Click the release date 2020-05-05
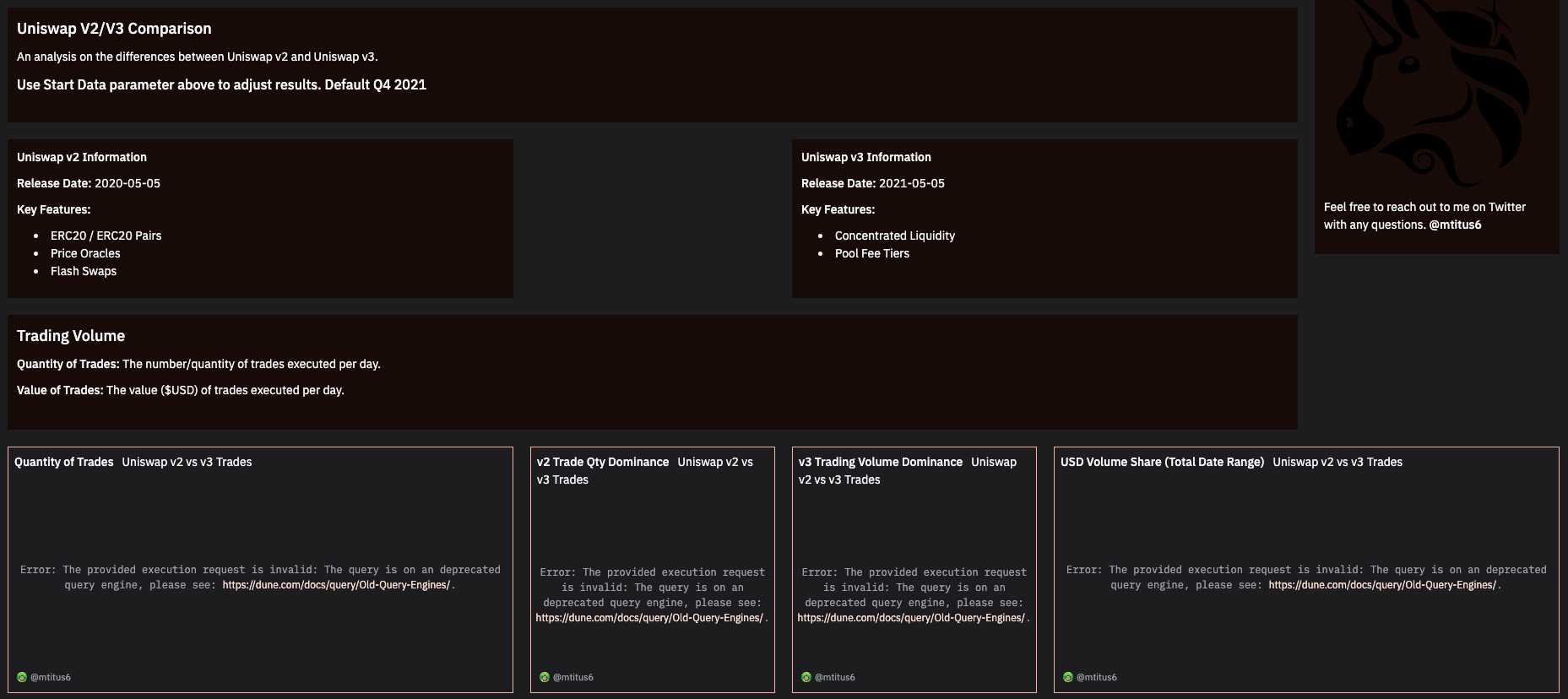This screenshot has width=1568, height=699. [x=128, y=183]
